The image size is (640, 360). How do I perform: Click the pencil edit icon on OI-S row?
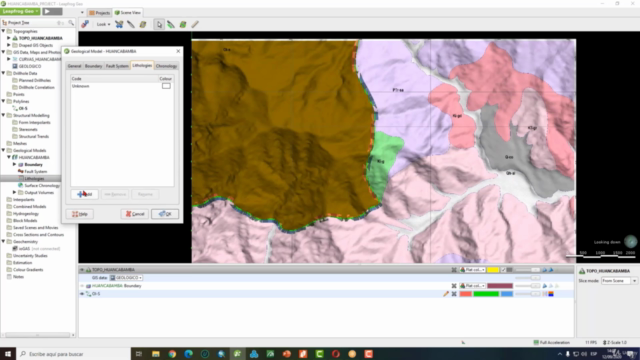pos(446,294)
